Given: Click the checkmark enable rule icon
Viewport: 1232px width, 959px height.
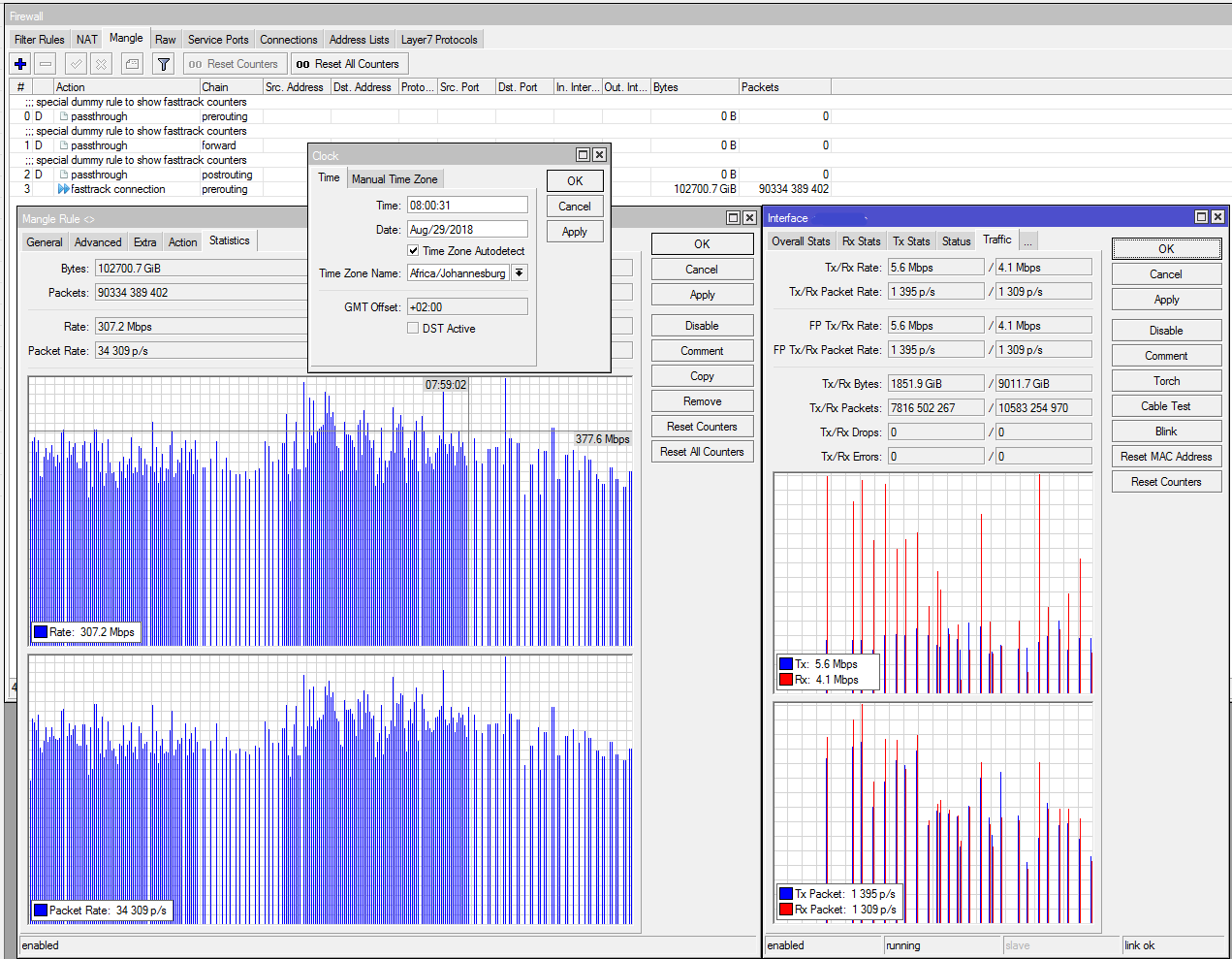Looking at the screenshot, I should [76, 64].
